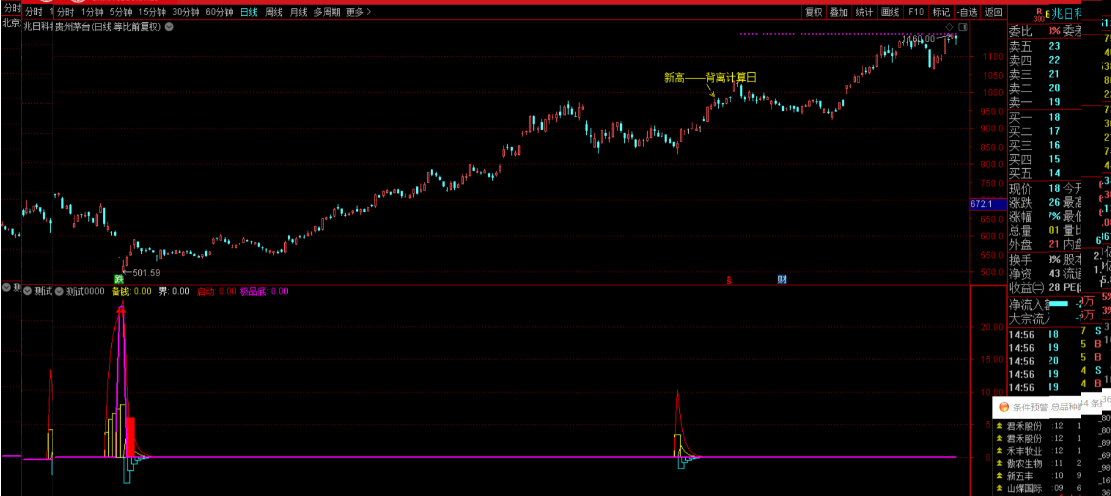Click the yellow icon next to 禾丰牧业
The image size is (1111, 496).
click(999, 451)
